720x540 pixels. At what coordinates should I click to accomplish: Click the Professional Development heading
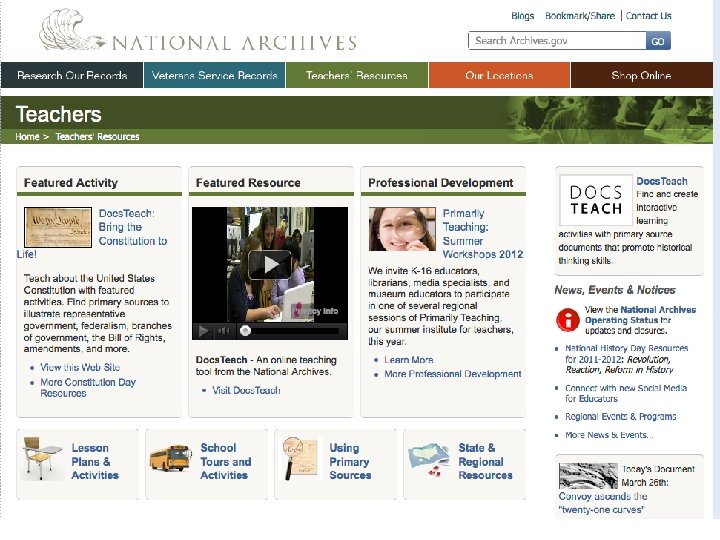tap(440, 183)
